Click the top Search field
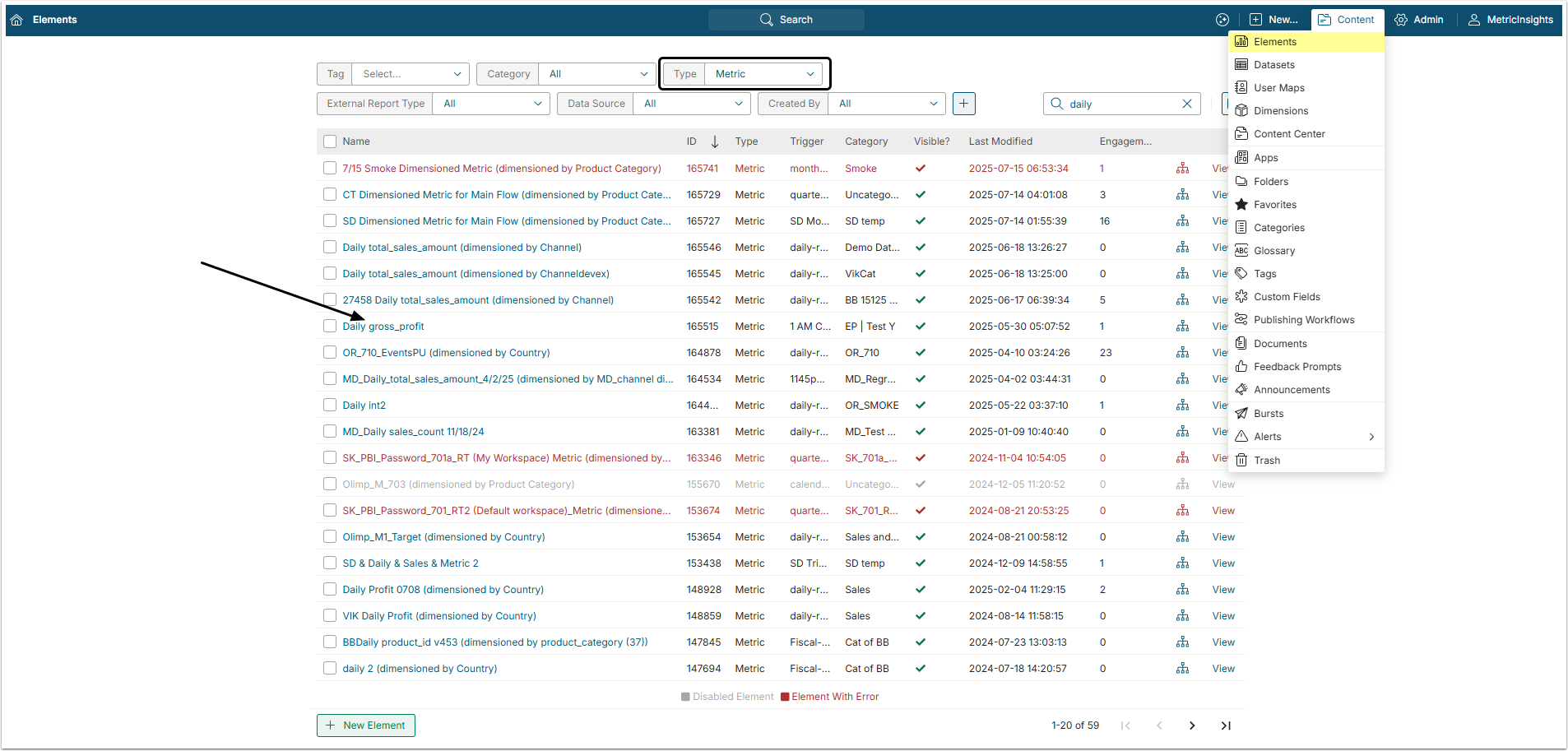Screen dimensions: 1568x751 [786, 20]
